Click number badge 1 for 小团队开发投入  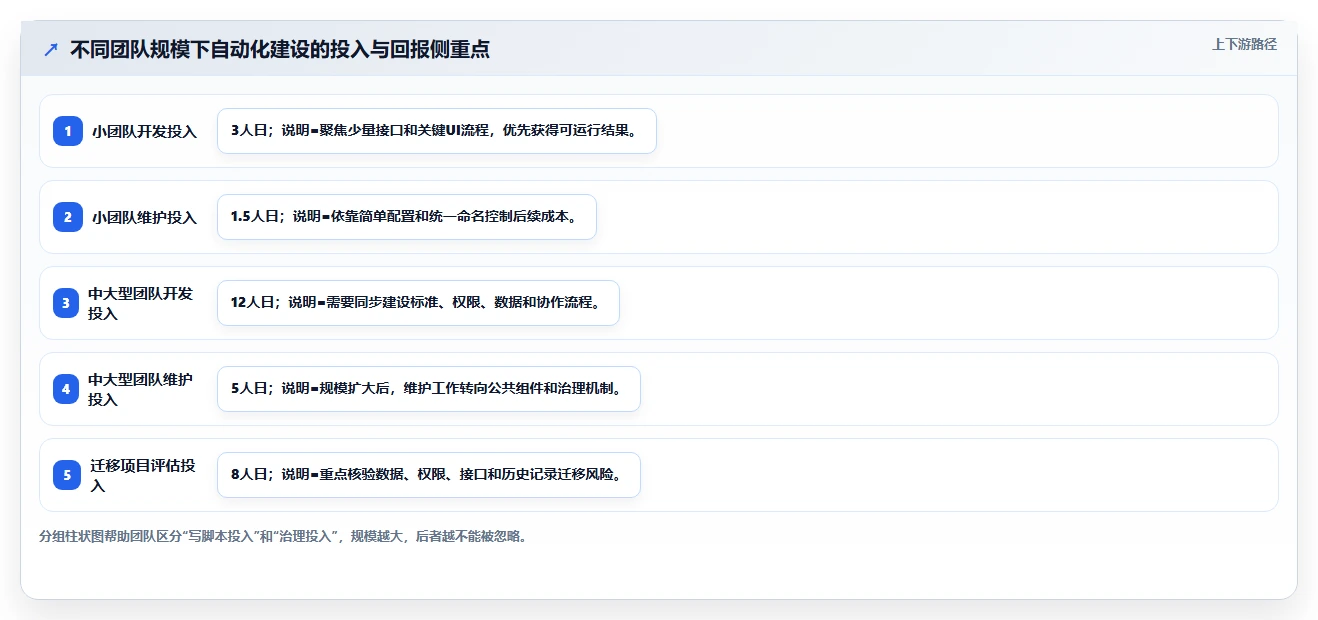click(67, 131)
